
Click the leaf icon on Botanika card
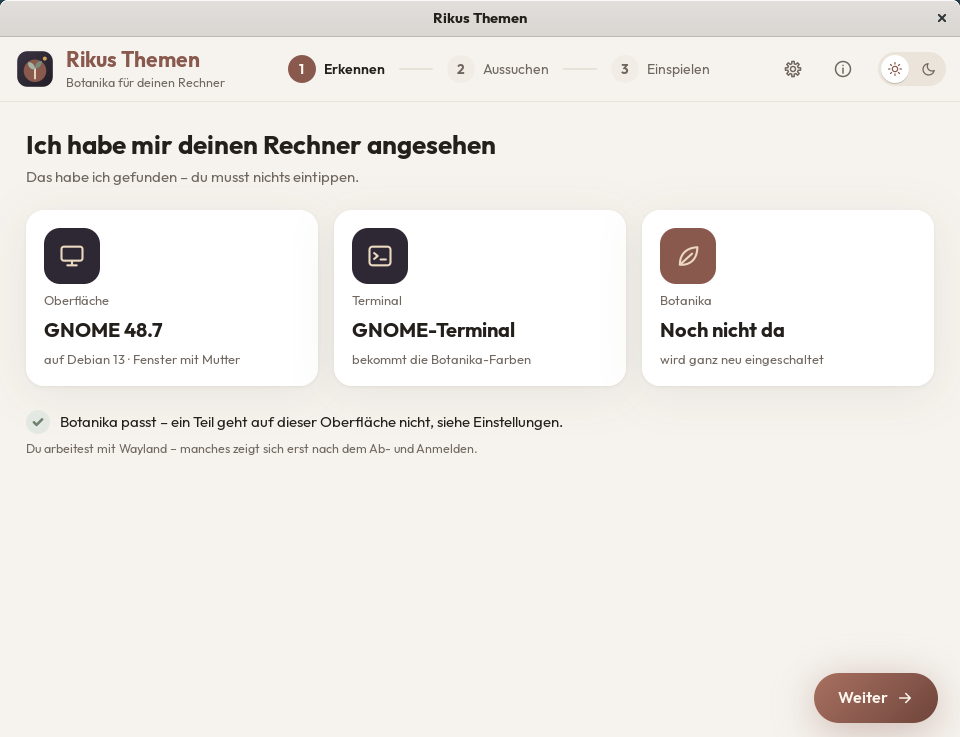point(688,256)
